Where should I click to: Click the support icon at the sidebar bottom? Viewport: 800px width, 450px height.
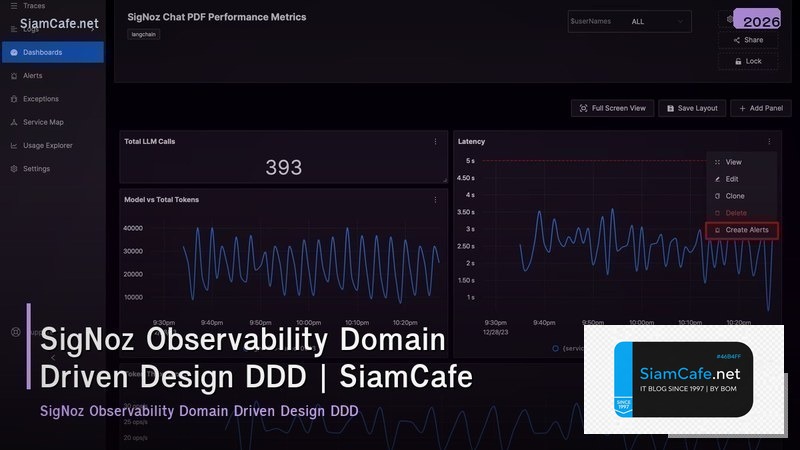16,332
